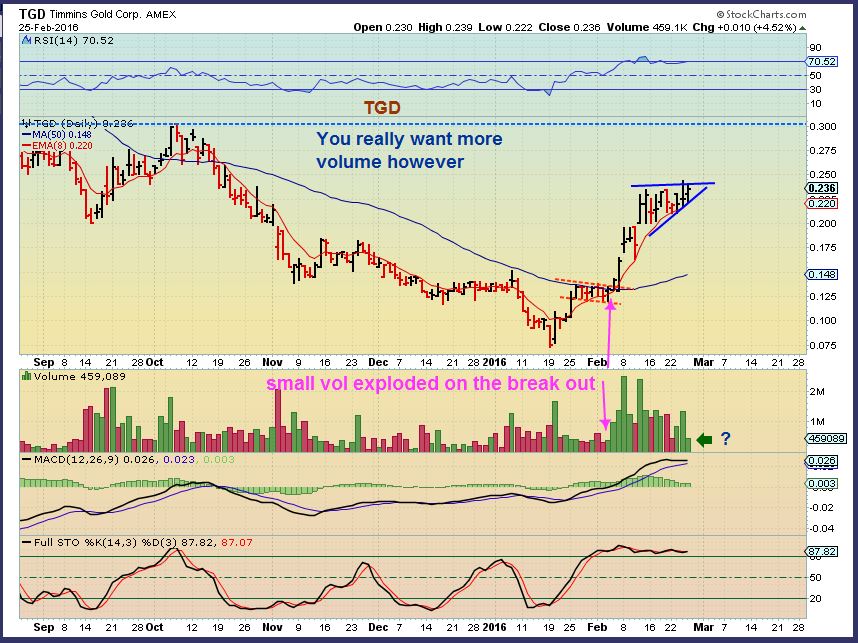Click the 20 level on stochastic axis
Screen dimensions: 858x643
[815, 599]
